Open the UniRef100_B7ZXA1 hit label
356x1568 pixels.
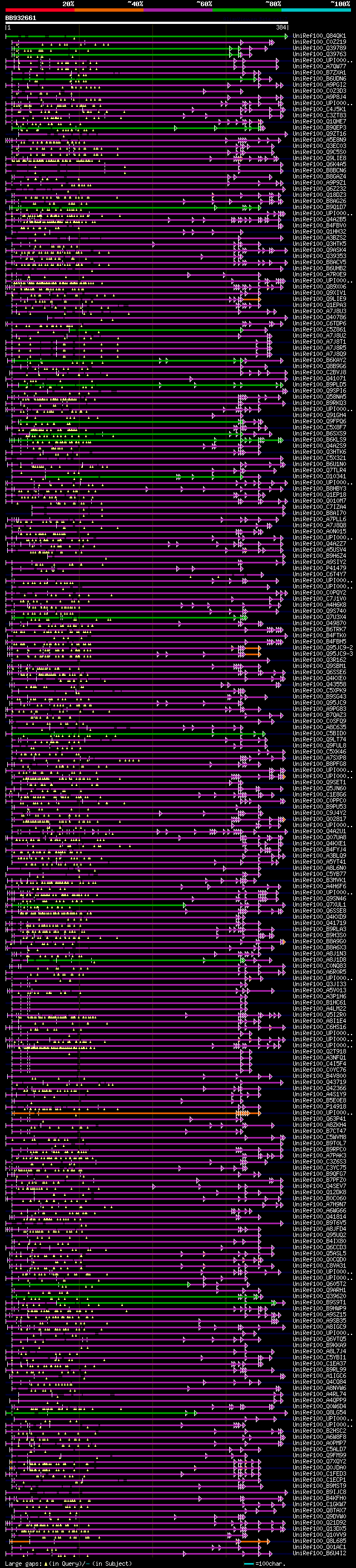(x=319, y=72)
